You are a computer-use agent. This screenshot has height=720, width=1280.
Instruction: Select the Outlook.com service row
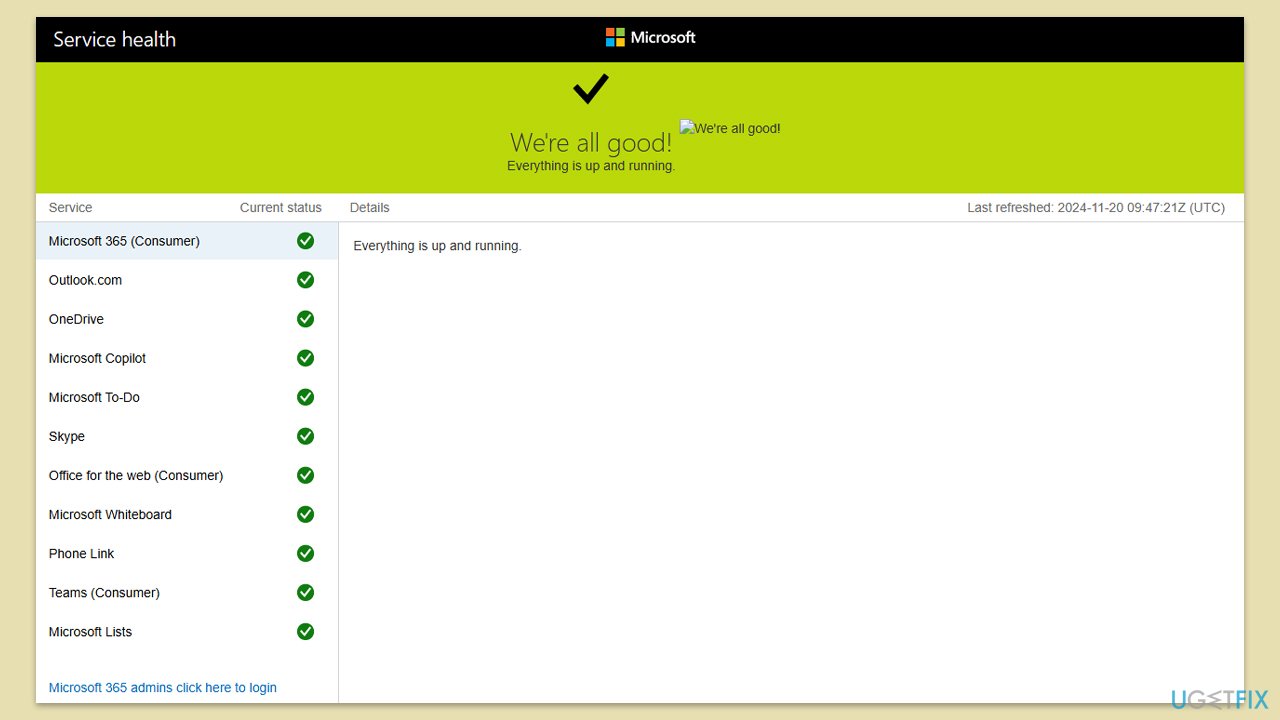[85, 280]
